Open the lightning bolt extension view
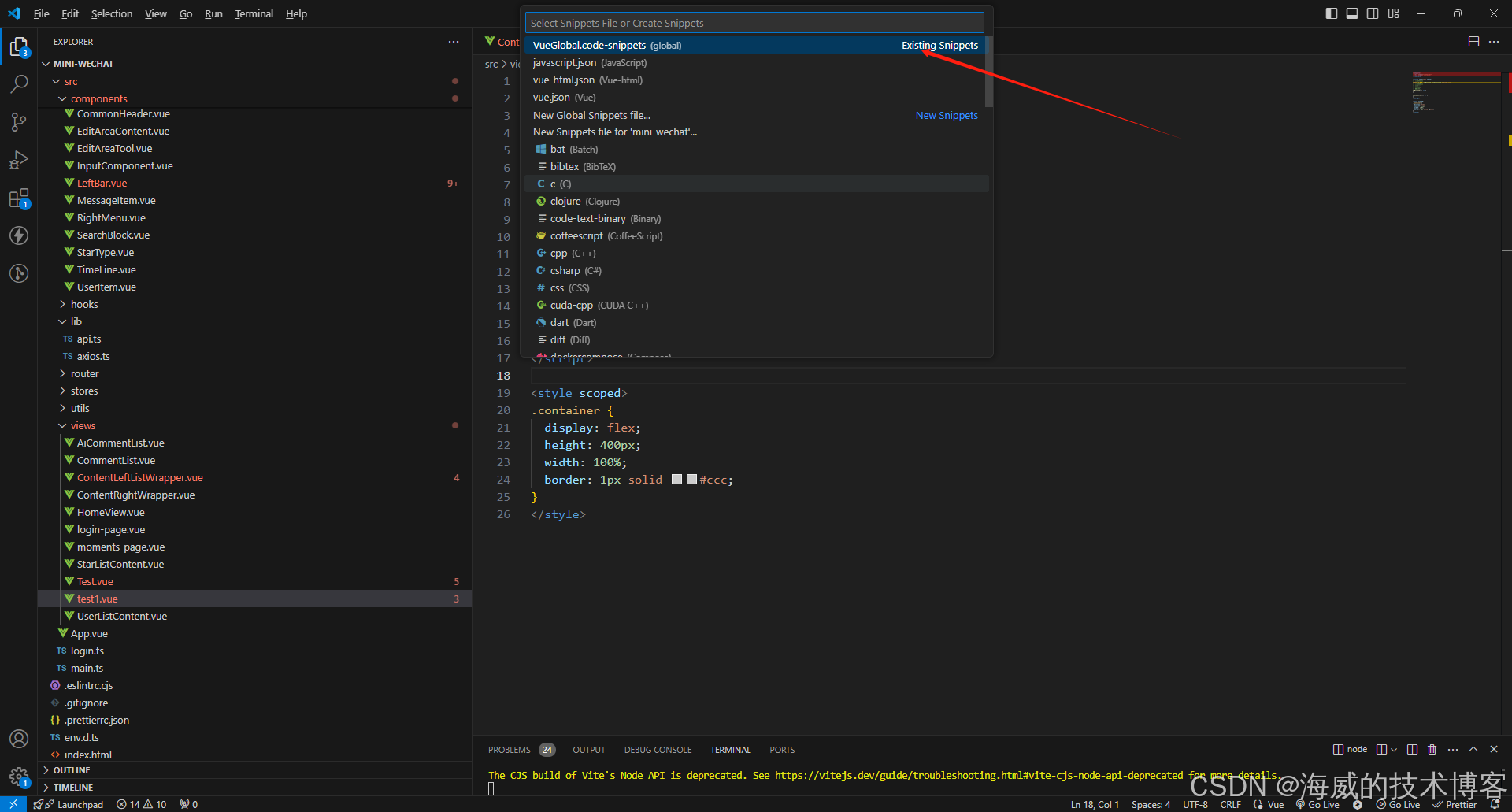 click(19, 235)
